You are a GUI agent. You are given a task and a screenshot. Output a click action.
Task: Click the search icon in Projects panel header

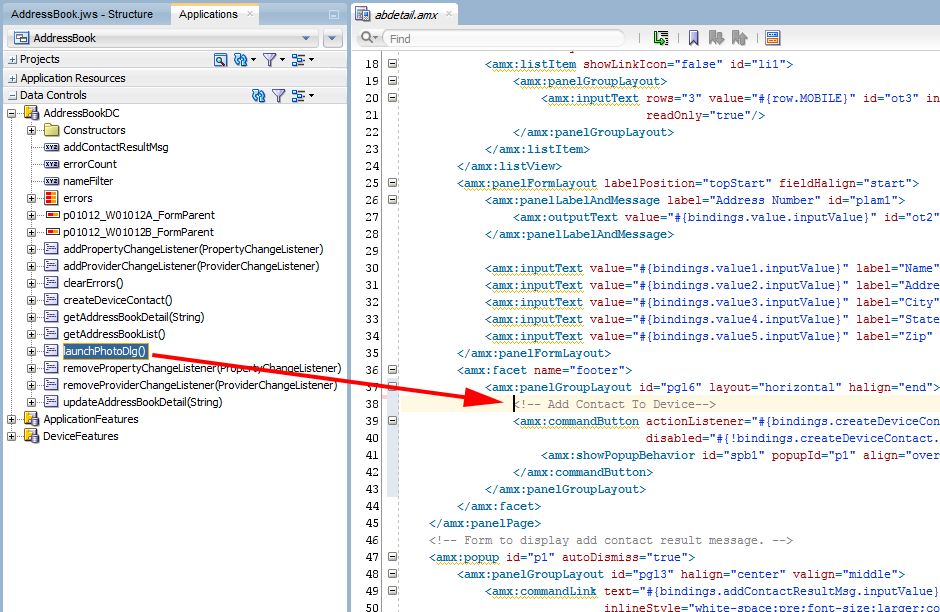(x=221, y=60)
